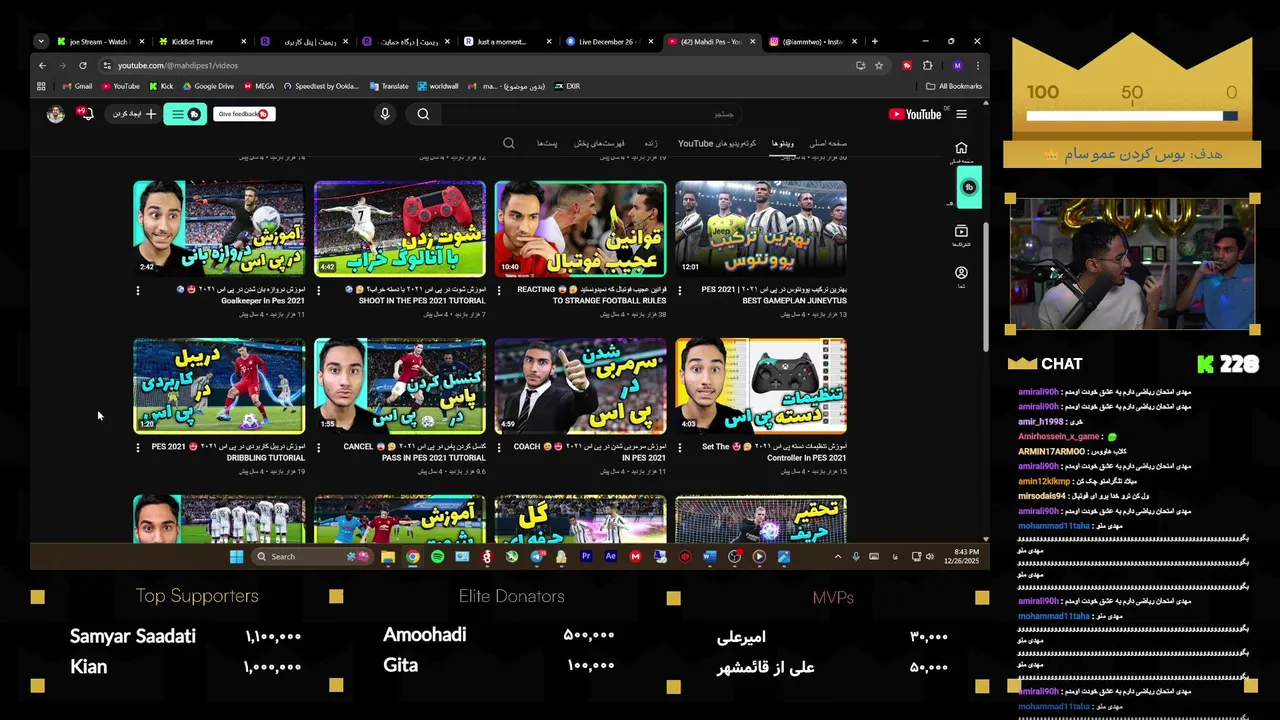
Task: Activate voice search microphone icon
Action: point(385,114)
